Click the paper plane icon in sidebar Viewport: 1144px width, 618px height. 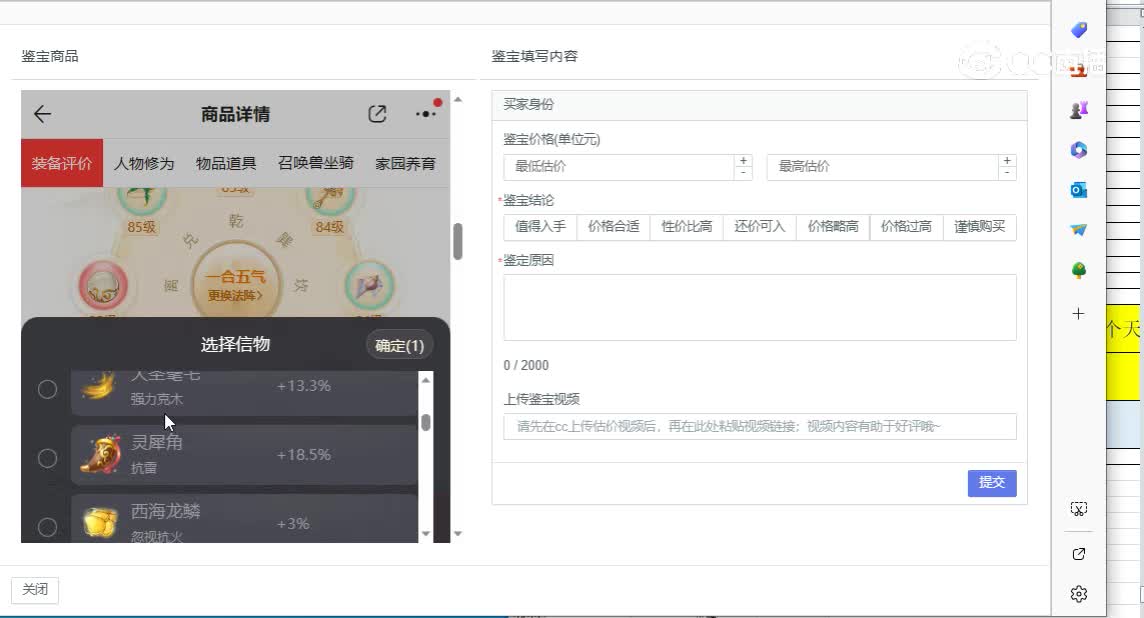pyautogui.click(x=1078, y=230)
